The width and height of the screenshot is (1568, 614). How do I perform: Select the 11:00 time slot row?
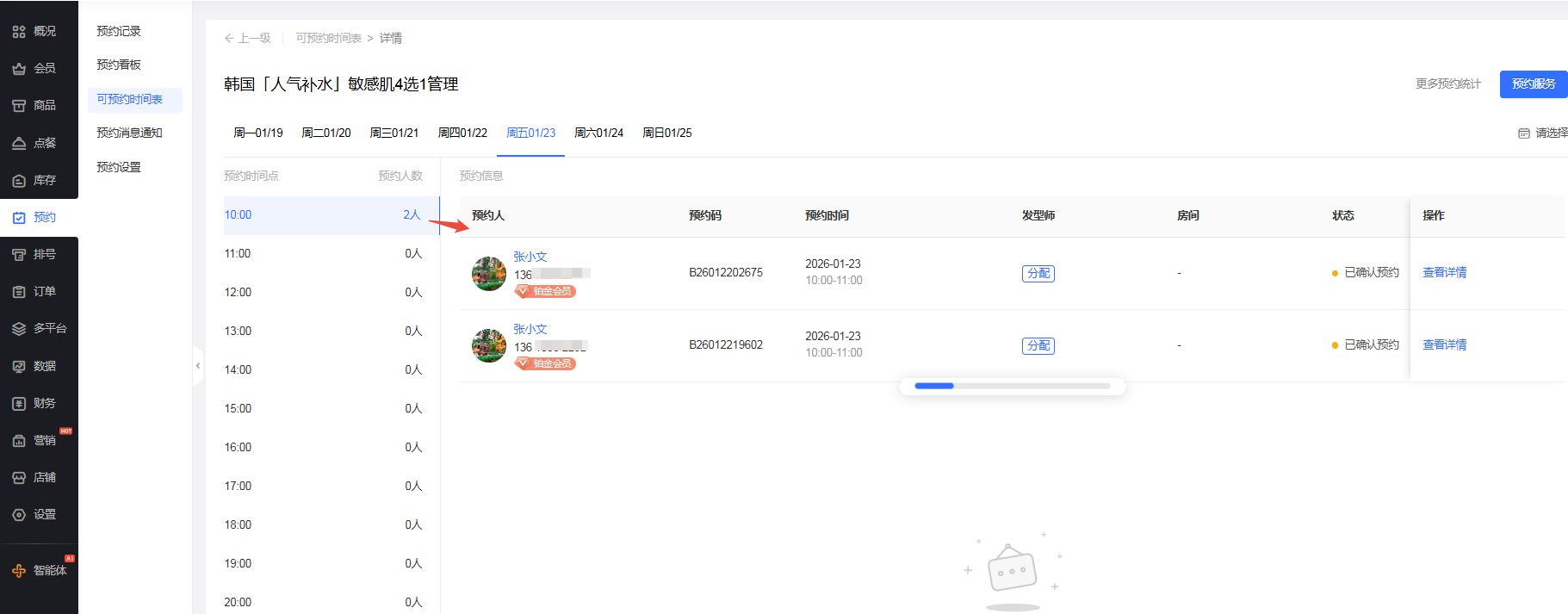332,254
